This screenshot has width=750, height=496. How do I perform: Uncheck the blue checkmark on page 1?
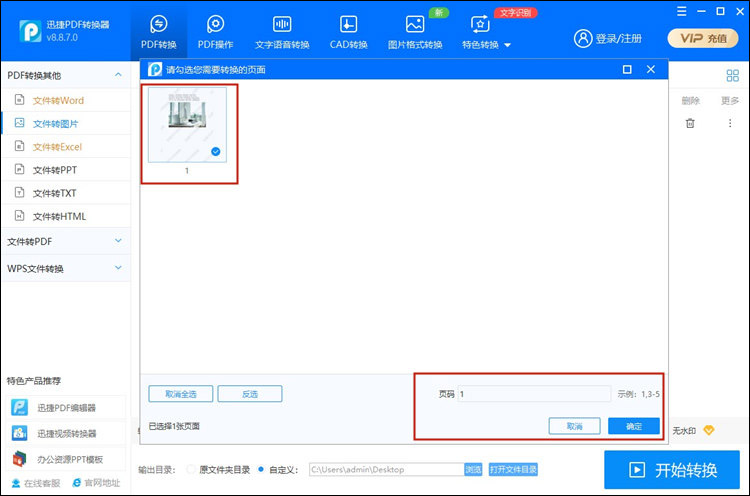click(x=216, y=152)
